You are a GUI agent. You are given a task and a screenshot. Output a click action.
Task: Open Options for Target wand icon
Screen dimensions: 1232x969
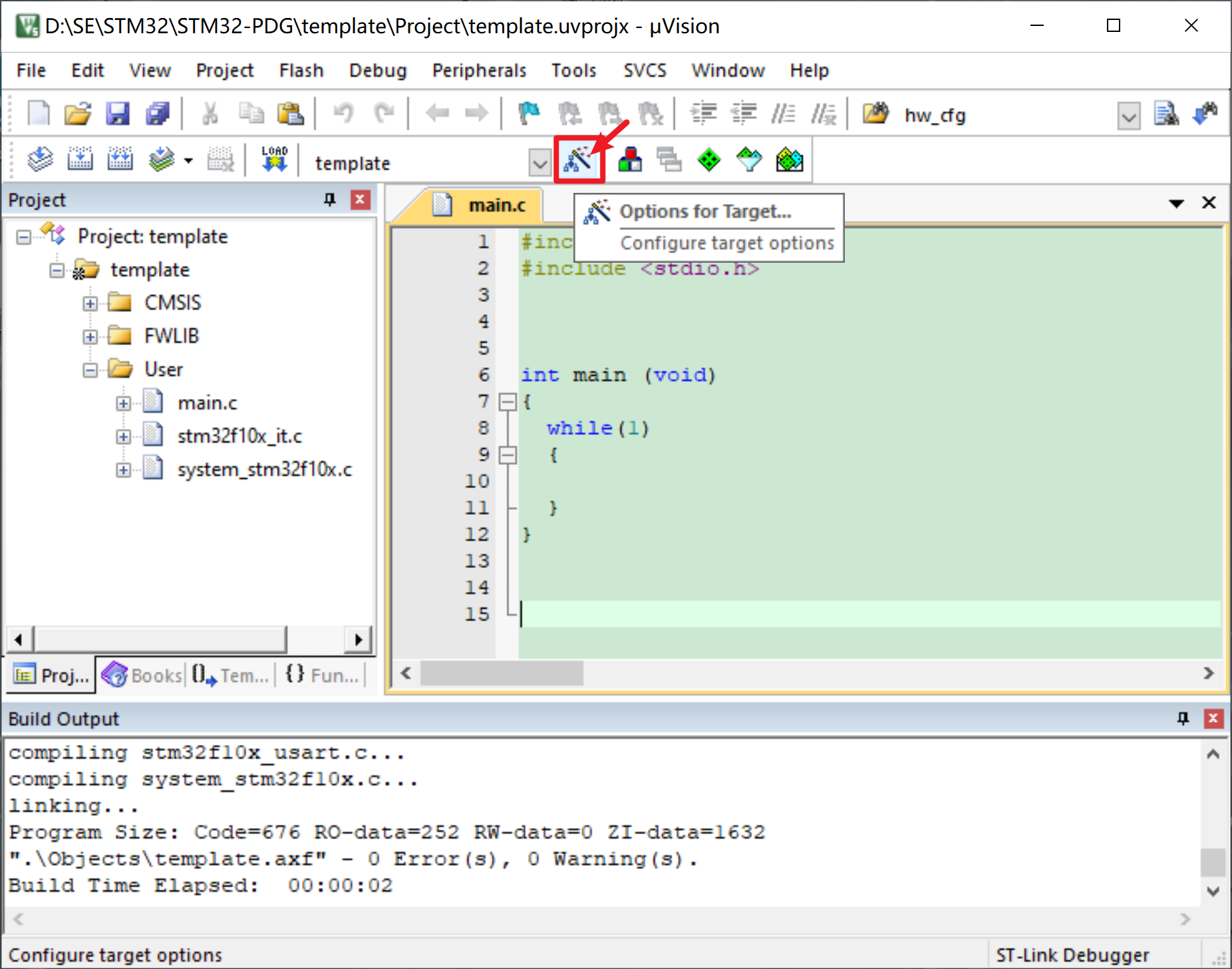pos(579,160)
